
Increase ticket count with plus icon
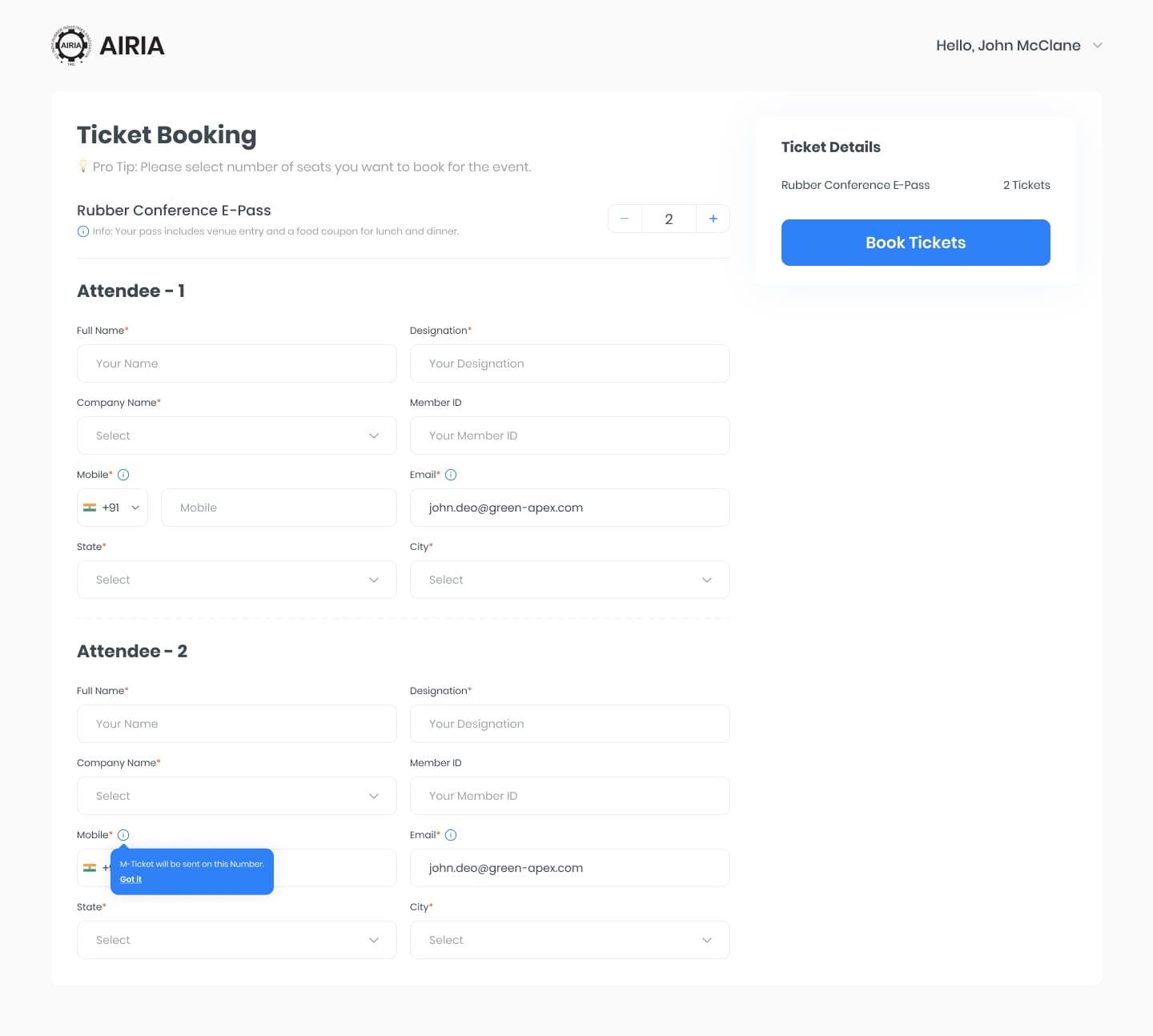713,219
